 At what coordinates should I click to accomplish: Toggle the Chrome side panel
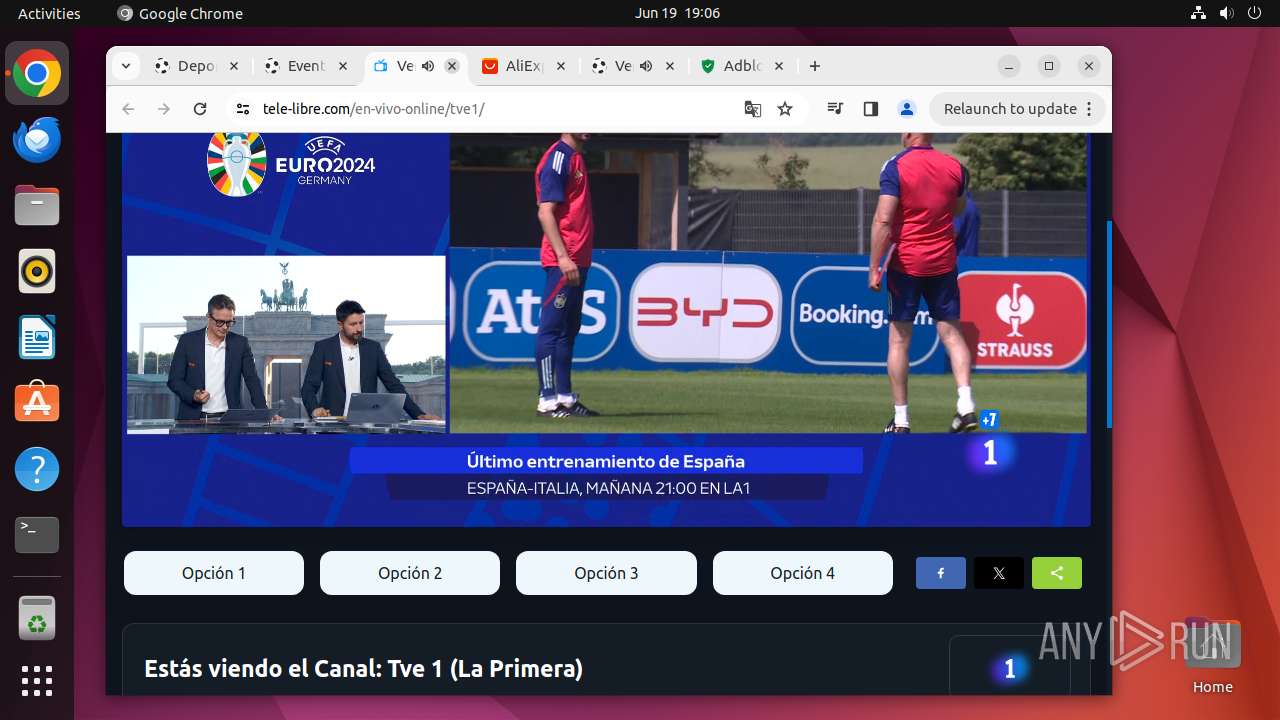point(870,109)
